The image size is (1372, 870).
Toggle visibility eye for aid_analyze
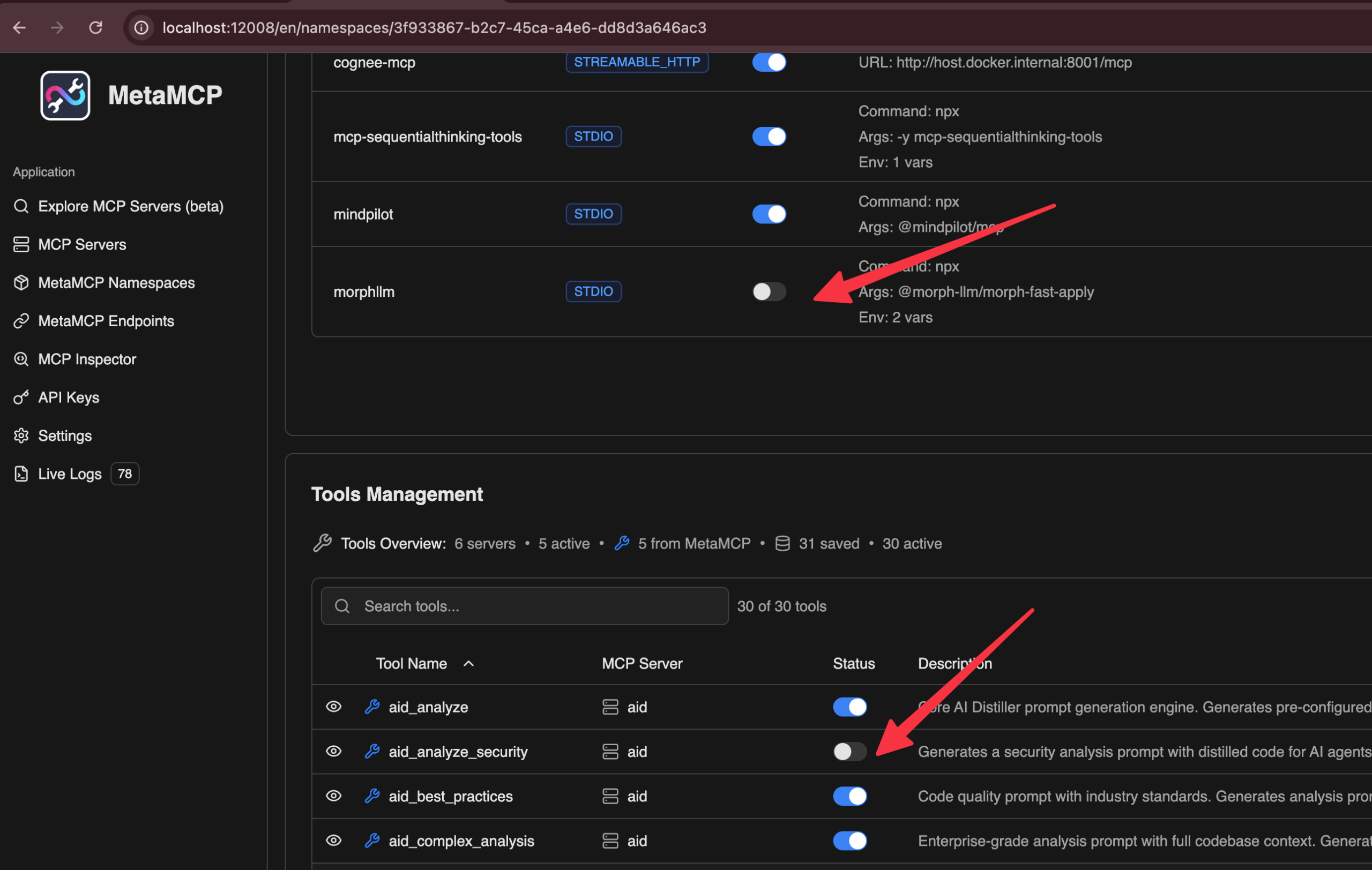(x=333, y=707)
